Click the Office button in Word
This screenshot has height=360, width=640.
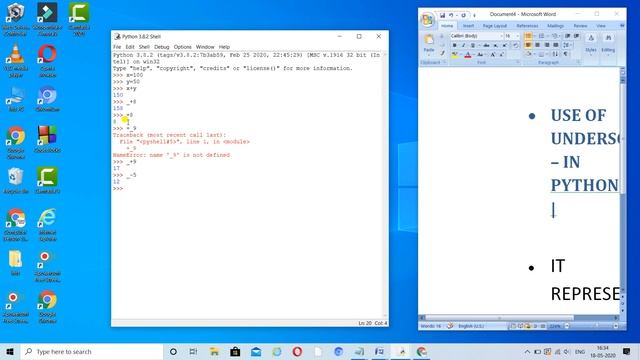[x=427, y=20]
